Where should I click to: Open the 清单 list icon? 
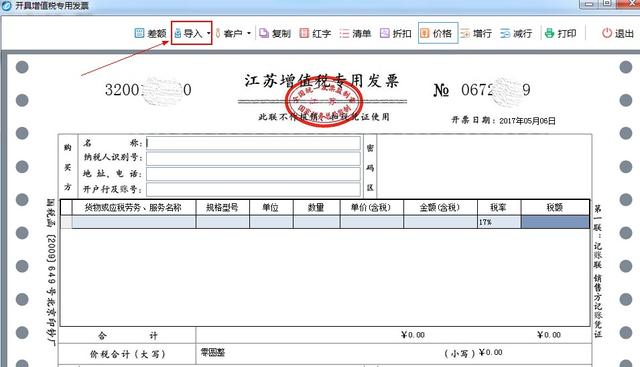344,33
